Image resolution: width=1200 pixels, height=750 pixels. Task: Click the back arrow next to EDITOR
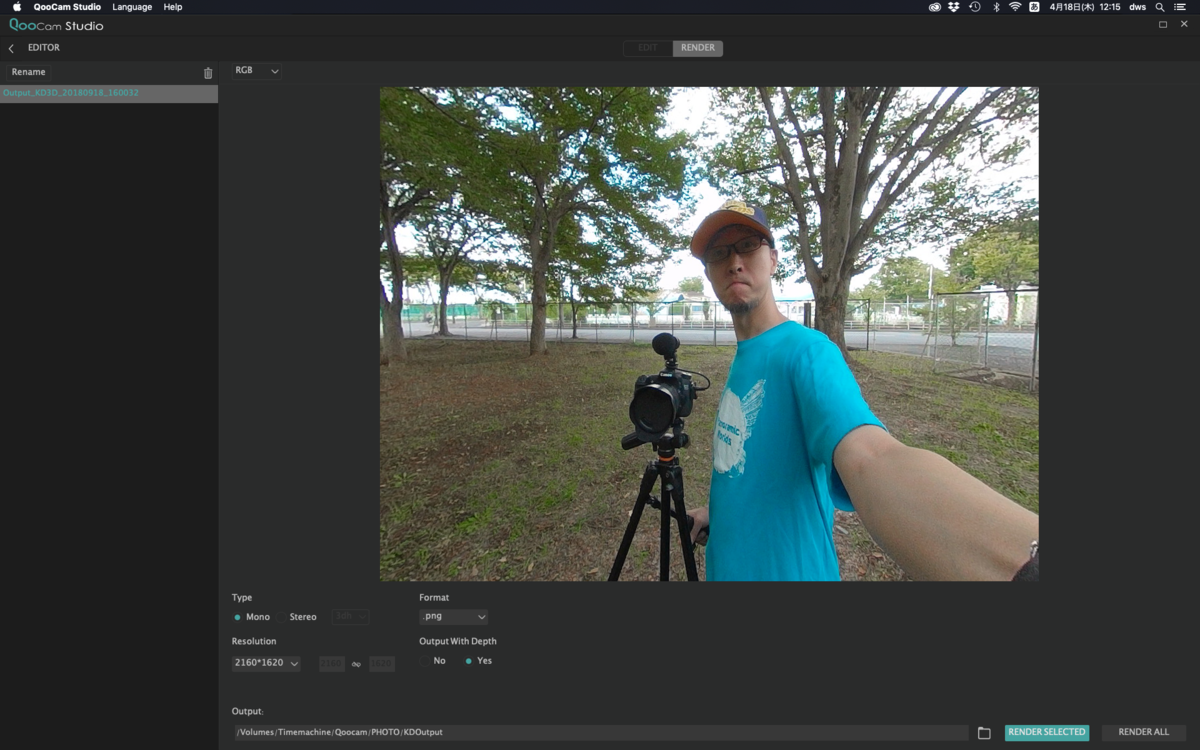point(12,48)
